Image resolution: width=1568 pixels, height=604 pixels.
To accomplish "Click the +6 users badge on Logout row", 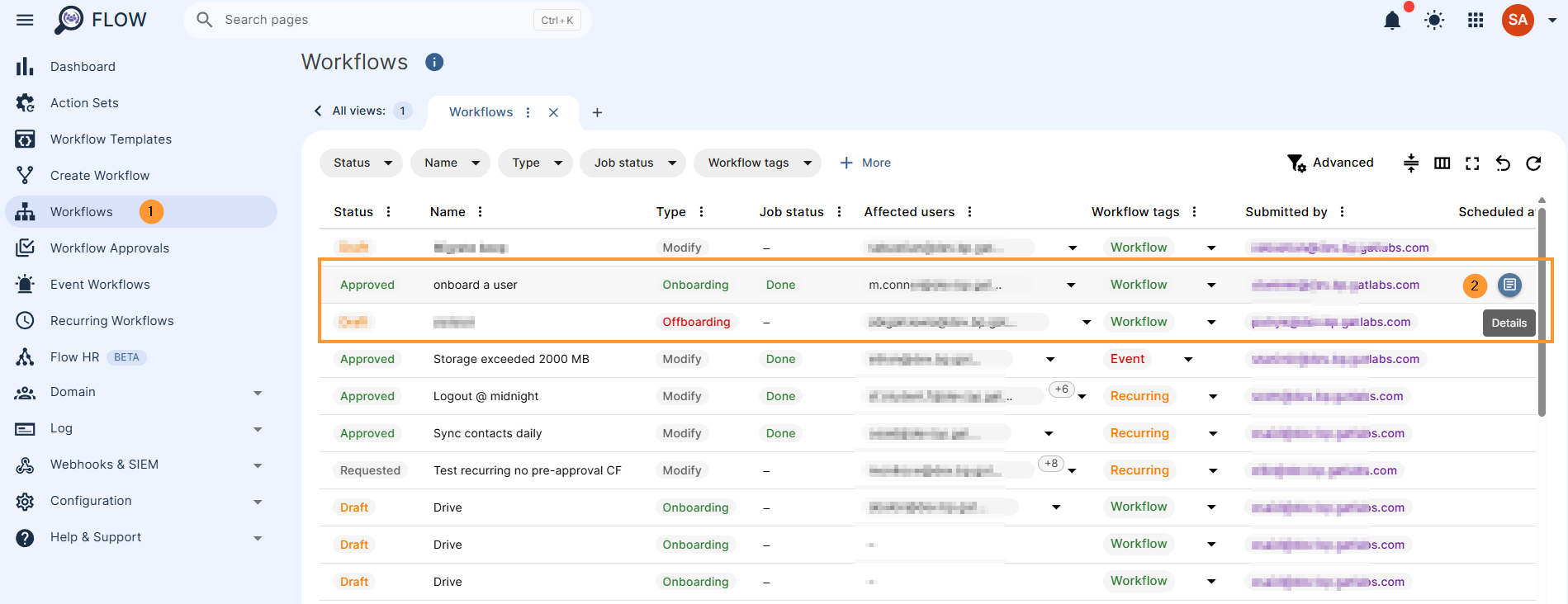I will tap(1062, 389).
